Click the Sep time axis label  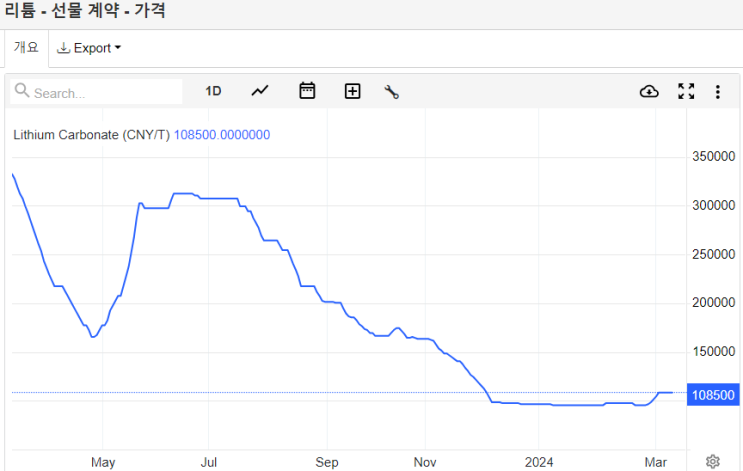tap(327, 462)
